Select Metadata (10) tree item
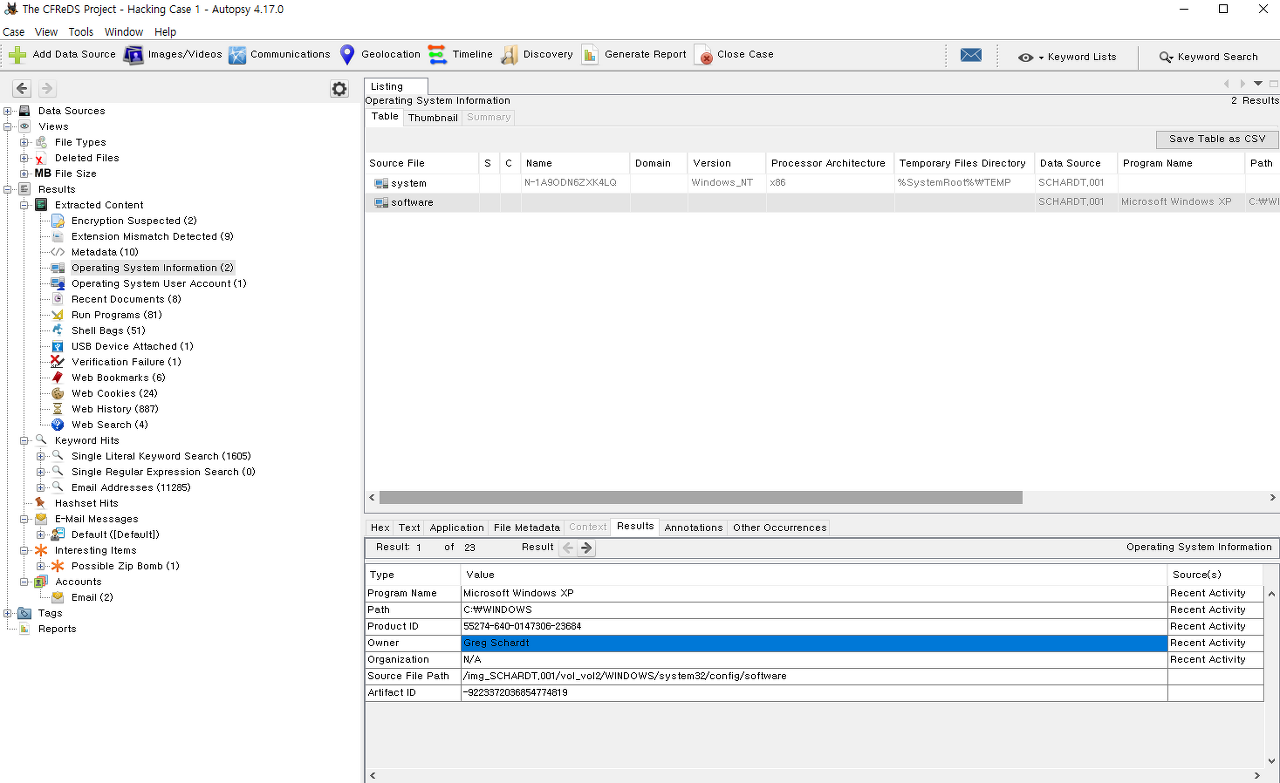Viewport: 1280px width, 783px height. tap(105, 252)
